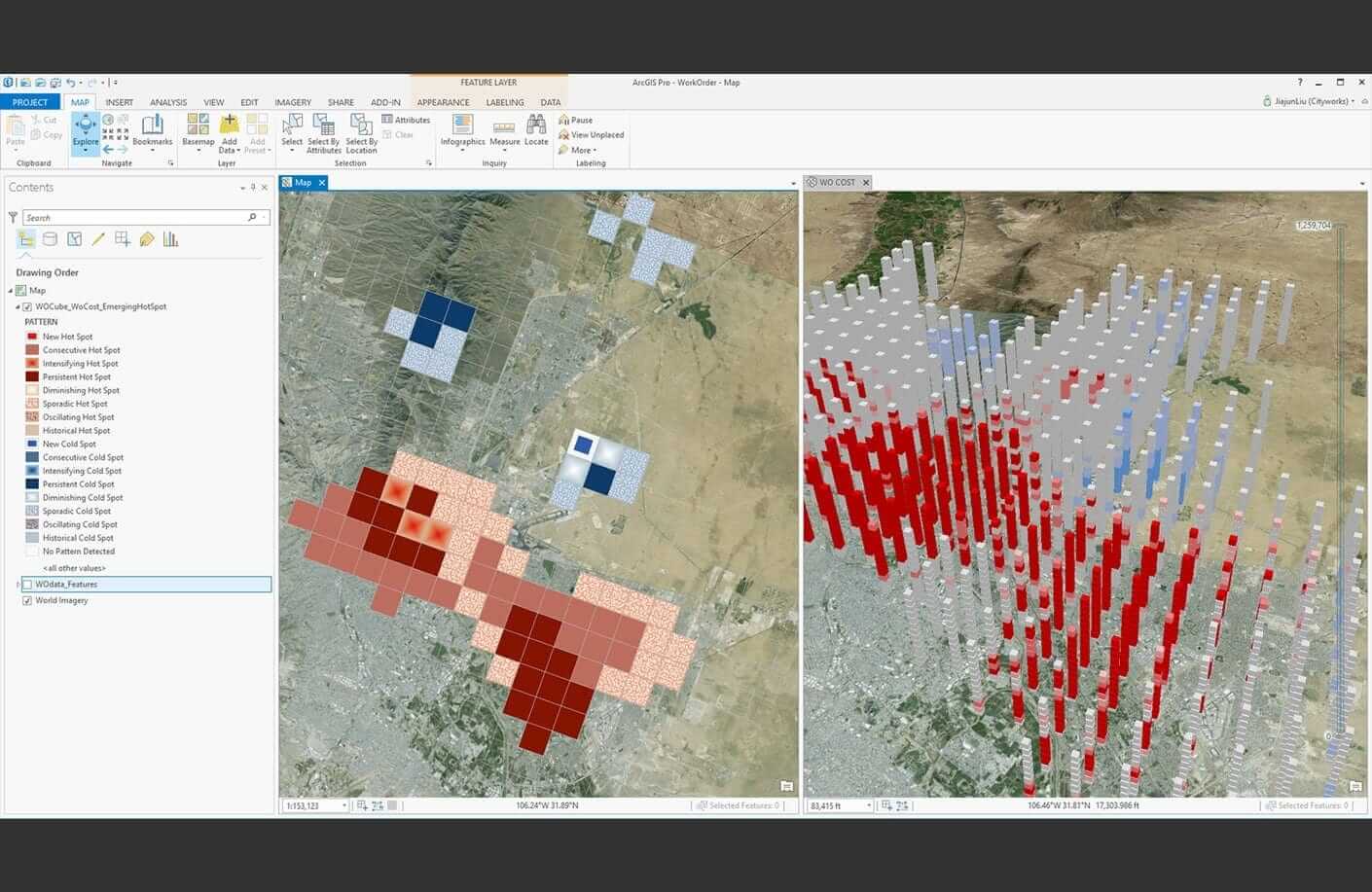The image size is (1372, 892).
Task: Close the WO COST view tab
Action: pos(866,182)
